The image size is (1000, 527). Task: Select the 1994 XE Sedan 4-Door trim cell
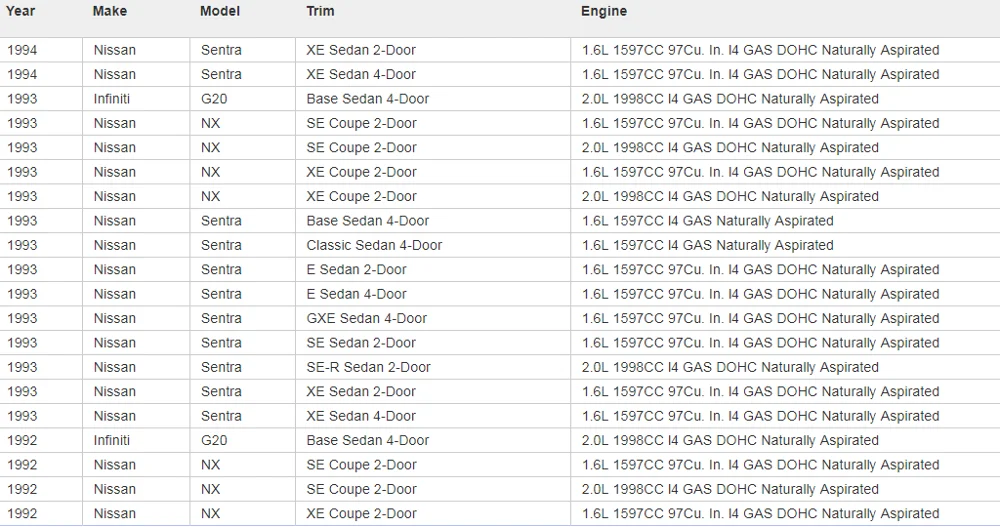pos(361,74)
